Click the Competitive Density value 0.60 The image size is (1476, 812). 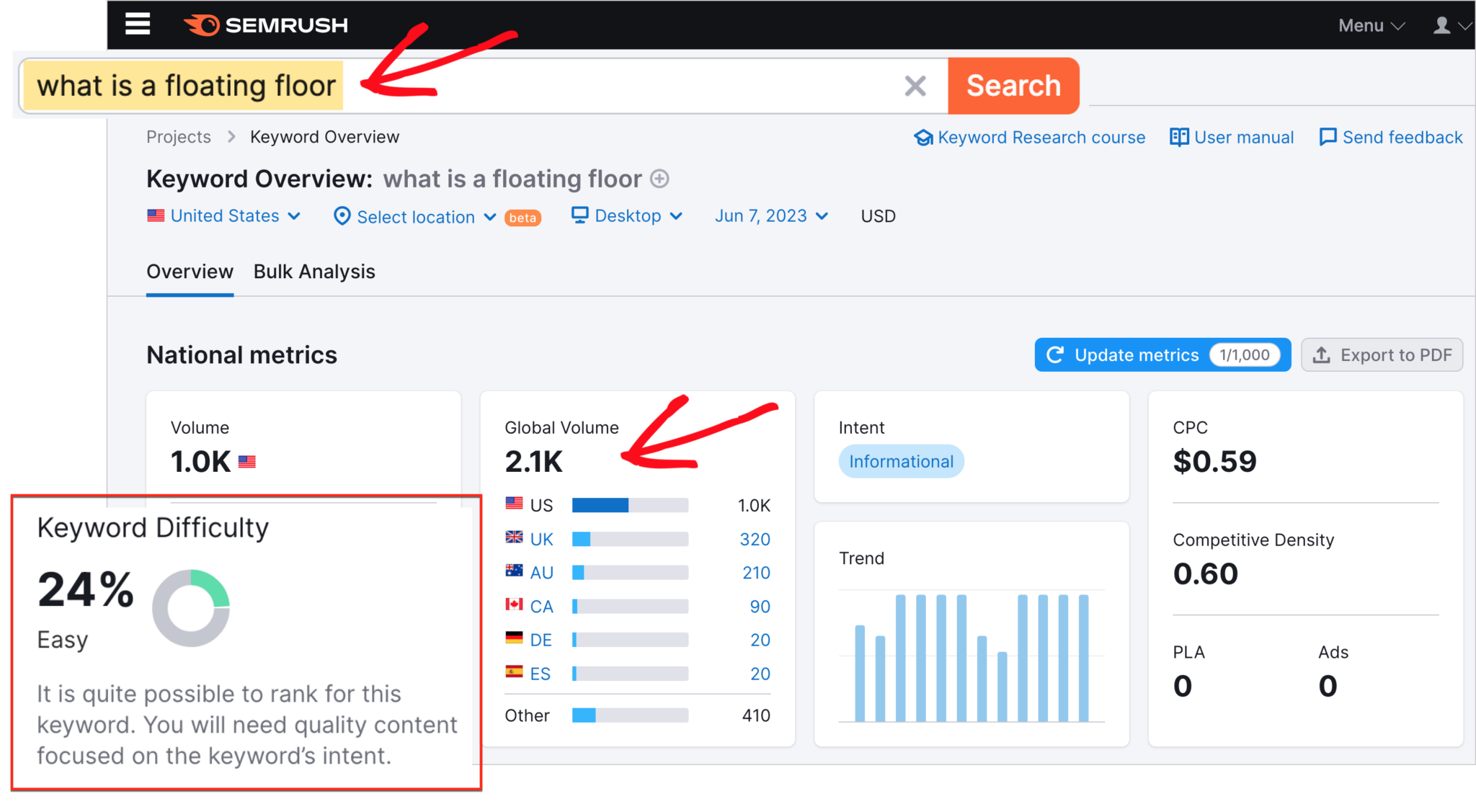click(1205, 574)
